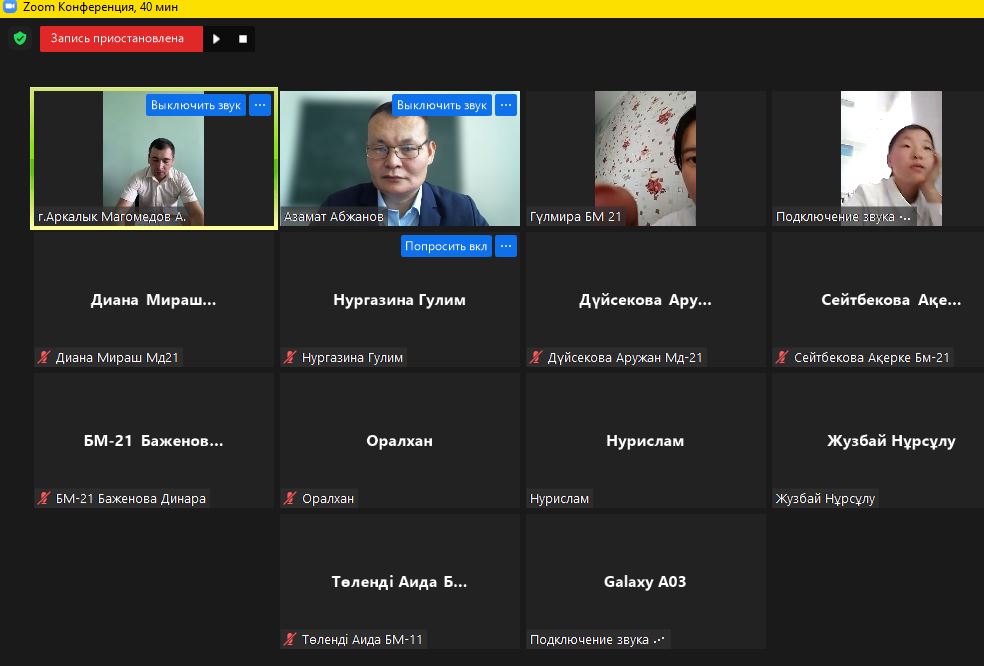Viewport: 984px width, 666px height.
Task: Click the Zoom logo in title bar
Action: coord(10,7)
